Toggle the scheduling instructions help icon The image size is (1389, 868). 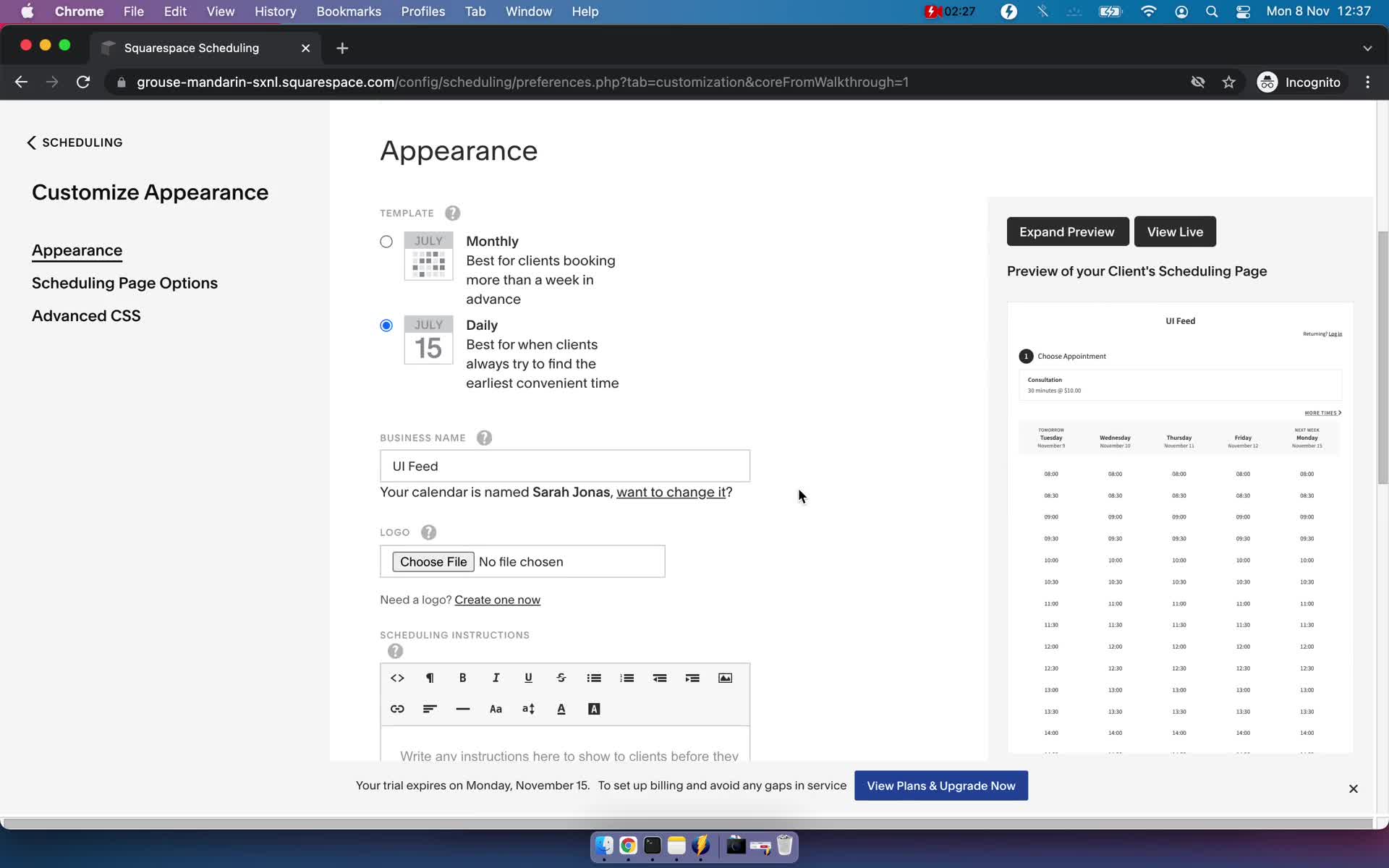tap(395, 651)
